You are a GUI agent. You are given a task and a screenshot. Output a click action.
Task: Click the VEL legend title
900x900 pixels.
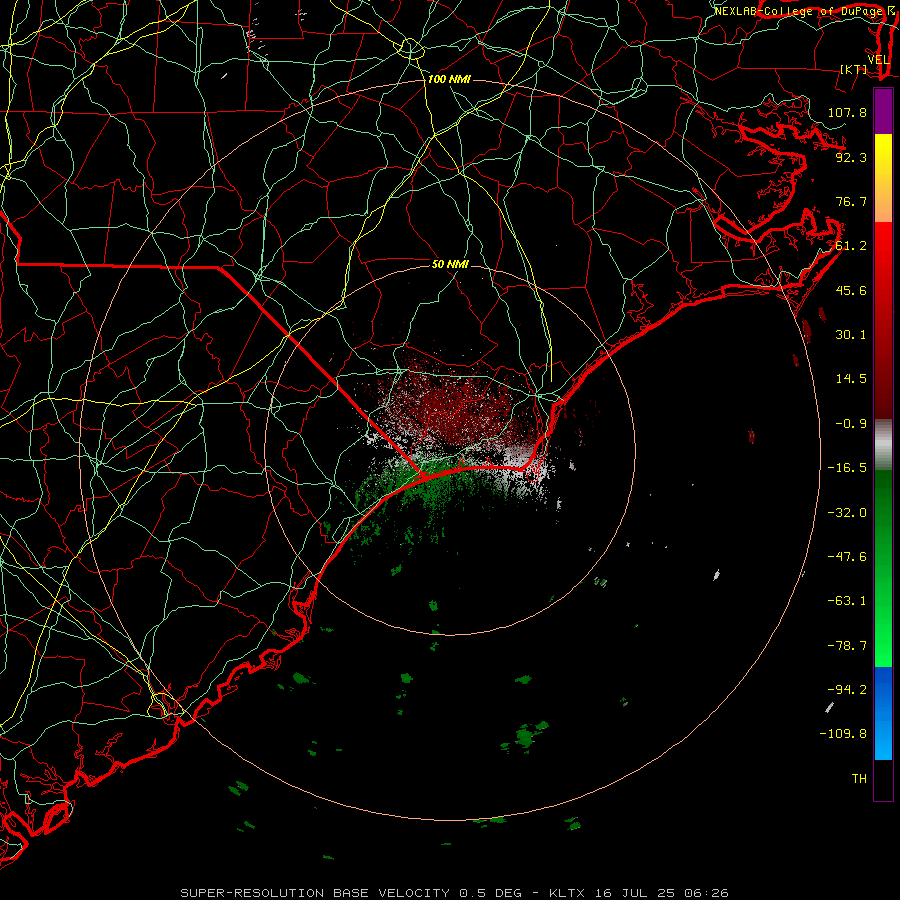pyautogui.click(x=878, y=59)
